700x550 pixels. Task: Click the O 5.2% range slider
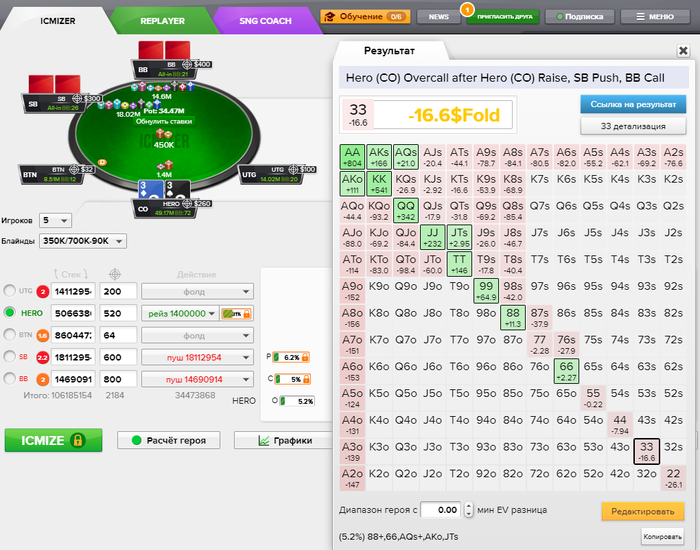click(297, 401)
